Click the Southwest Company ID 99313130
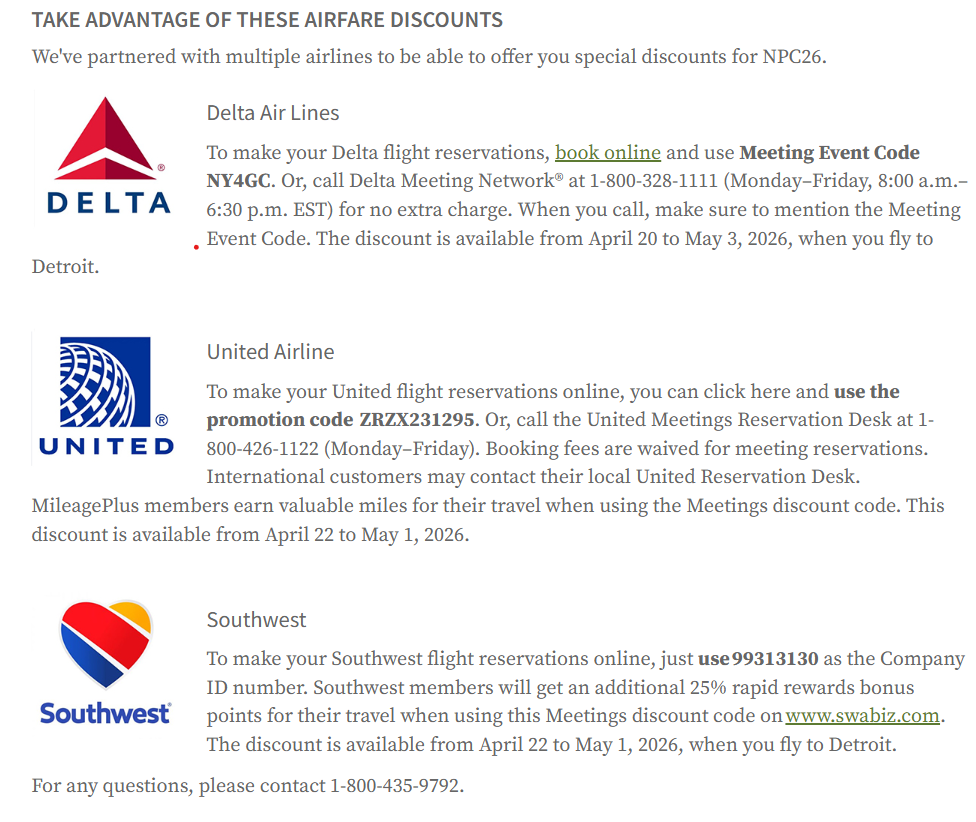976x822 pixels. pyautogui.click(x=775, y=659)
